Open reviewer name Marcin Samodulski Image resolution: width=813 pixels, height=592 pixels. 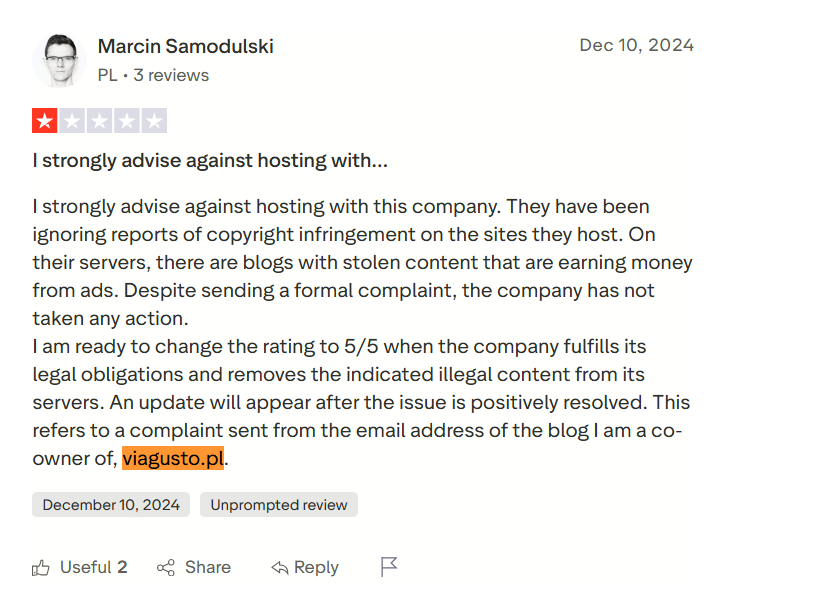[x=186, y=47]
